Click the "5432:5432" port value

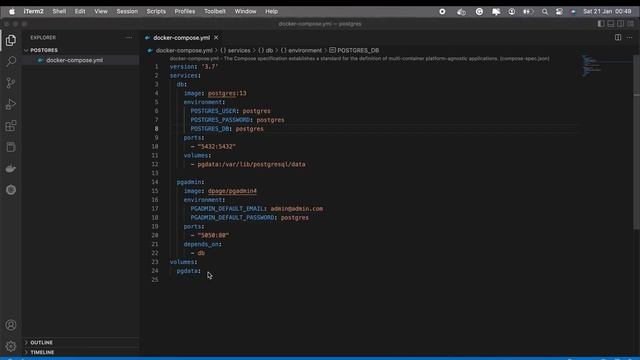[x=217, y=147]
